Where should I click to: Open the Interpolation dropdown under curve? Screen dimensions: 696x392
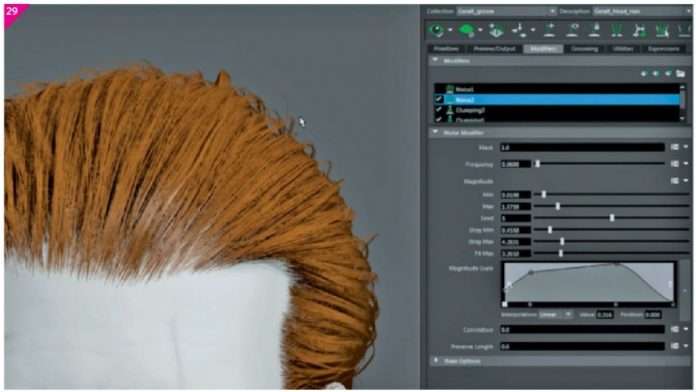click(x=556, y=314)
